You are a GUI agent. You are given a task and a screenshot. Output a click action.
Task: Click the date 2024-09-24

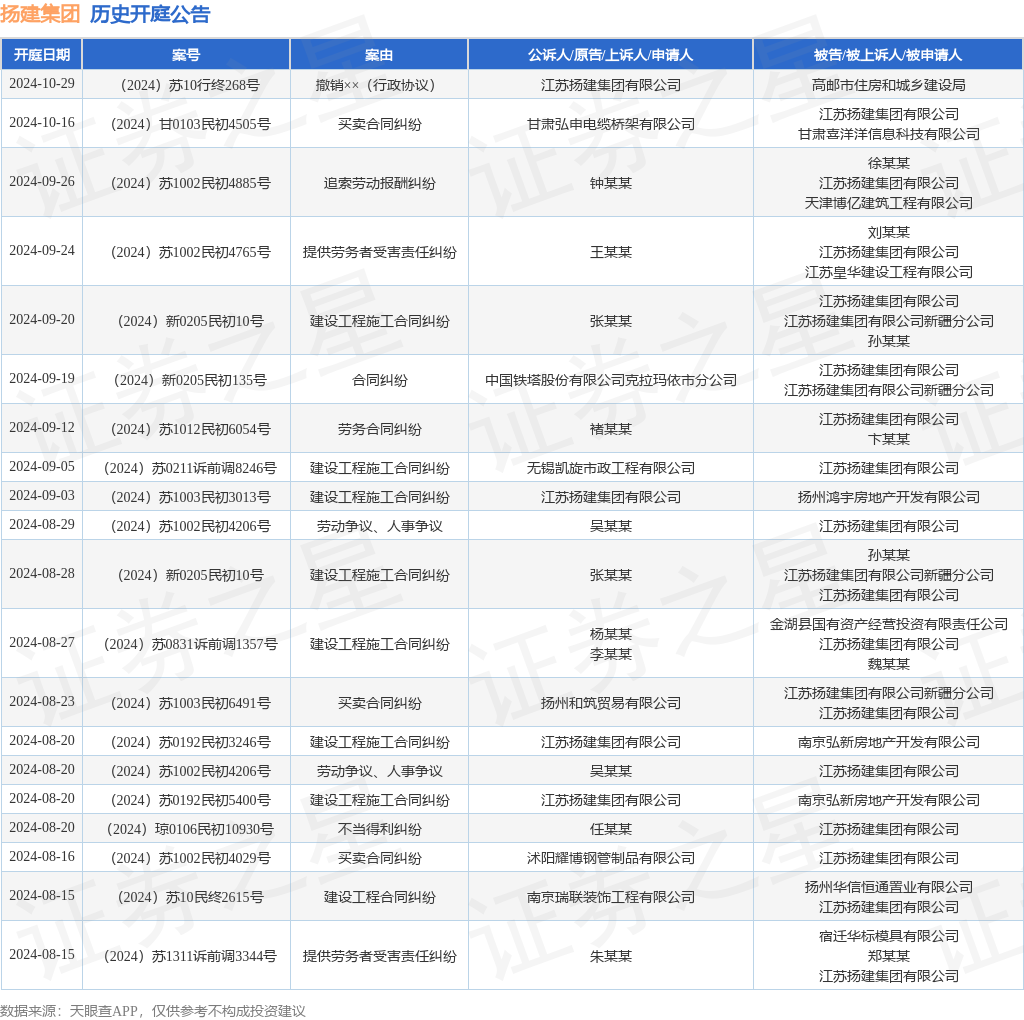tap(42, 251)
